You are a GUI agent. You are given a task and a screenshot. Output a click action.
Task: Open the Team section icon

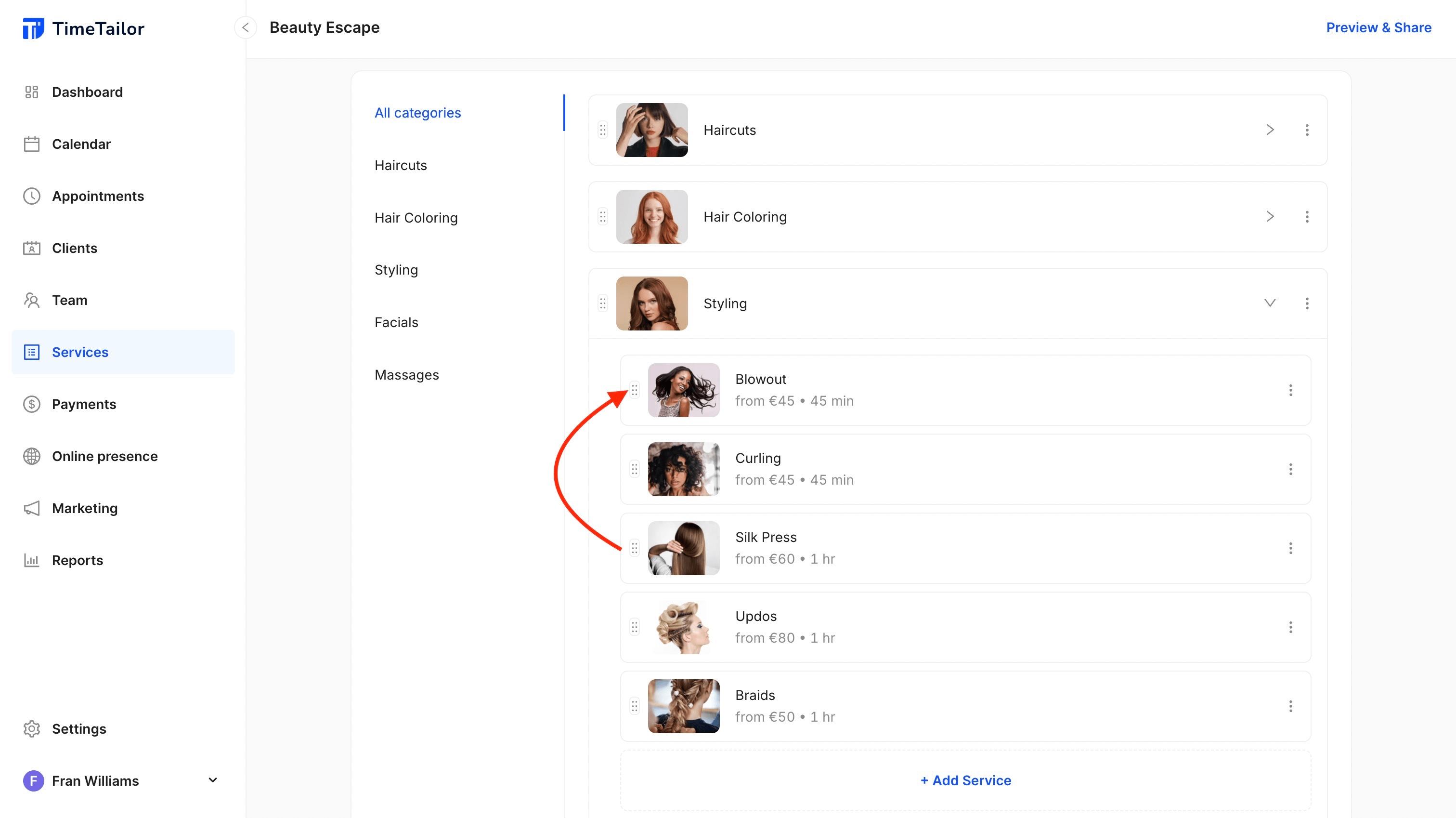[x=32, y=300]
